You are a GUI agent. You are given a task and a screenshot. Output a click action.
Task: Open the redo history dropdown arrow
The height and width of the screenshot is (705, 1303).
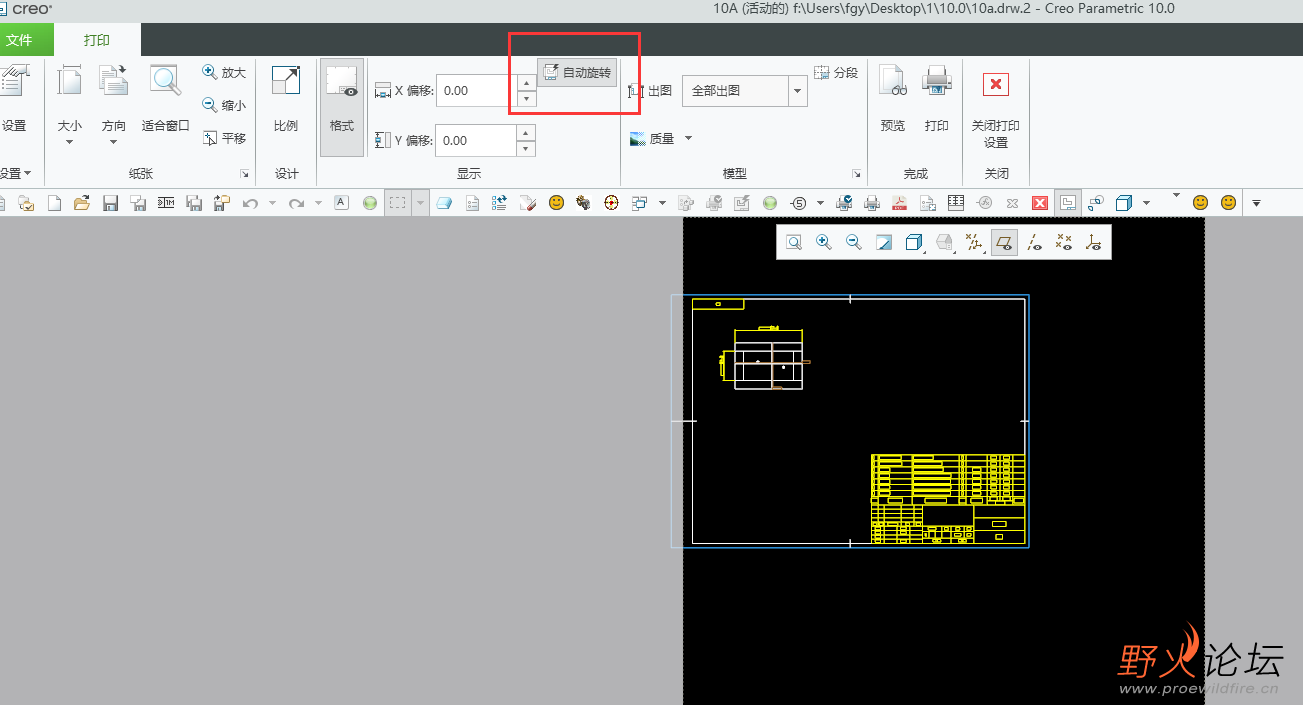(x=318, y=203)
